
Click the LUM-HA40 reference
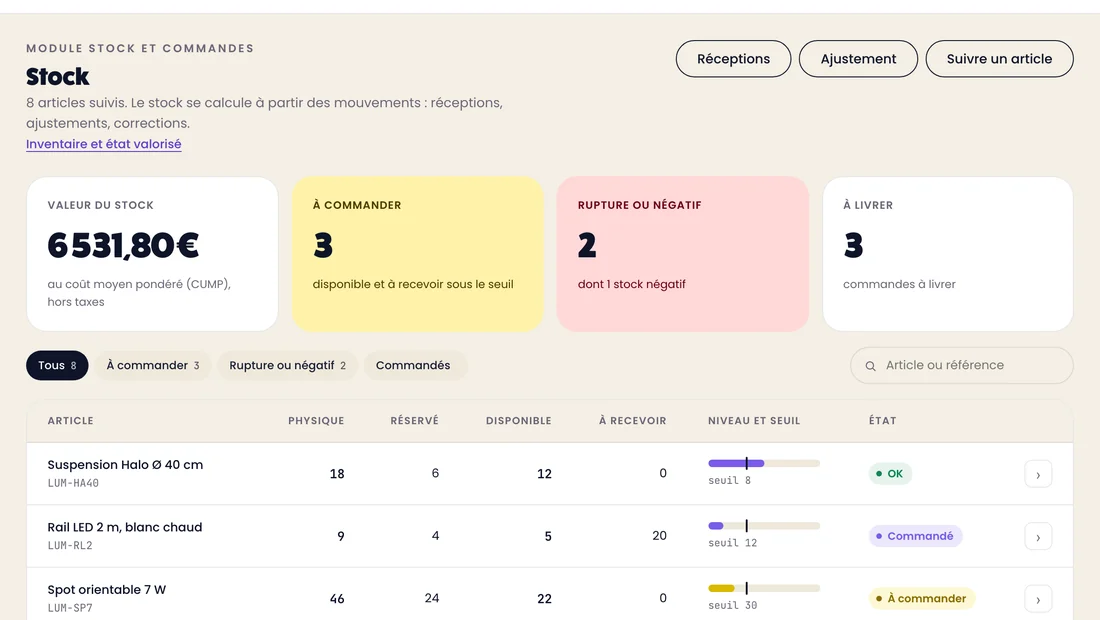(x=73, y=483)
